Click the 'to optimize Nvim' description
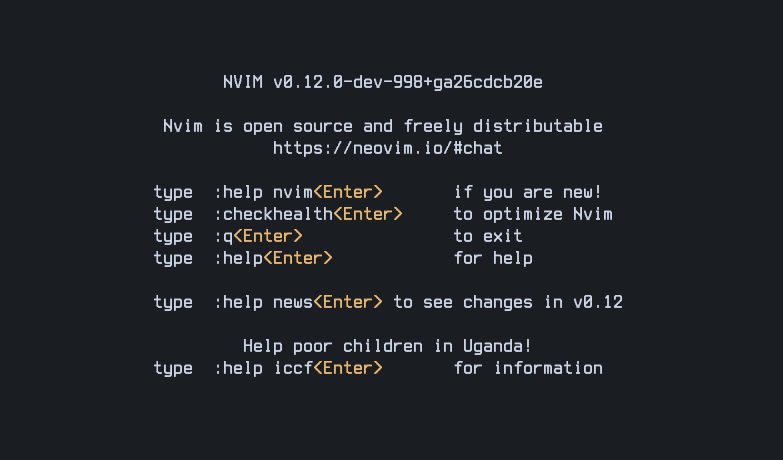 533,214
